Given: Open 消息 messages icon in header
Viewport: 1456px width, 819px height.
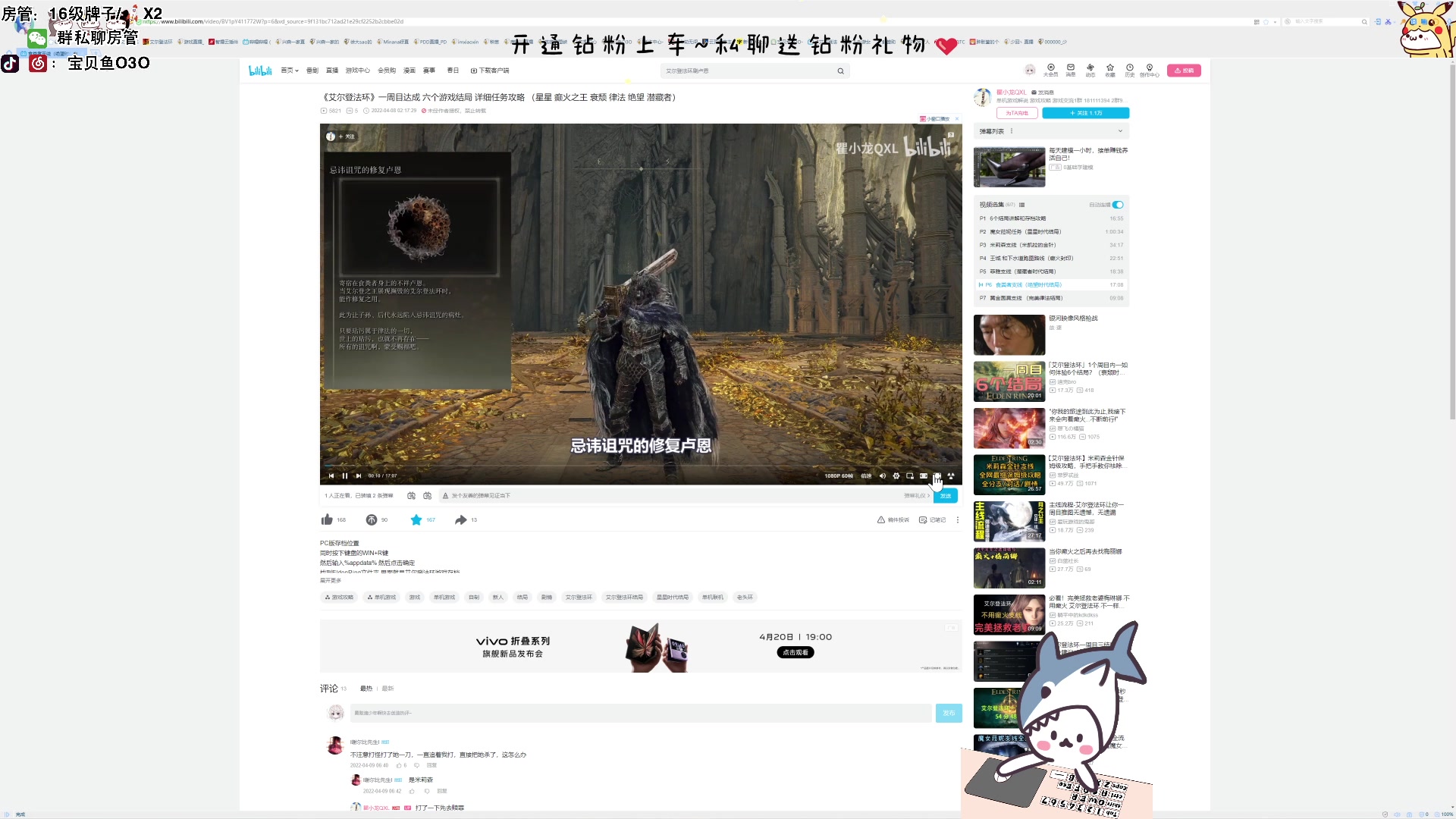Looking at the screenshot, I should click(x=1071, y=70).
